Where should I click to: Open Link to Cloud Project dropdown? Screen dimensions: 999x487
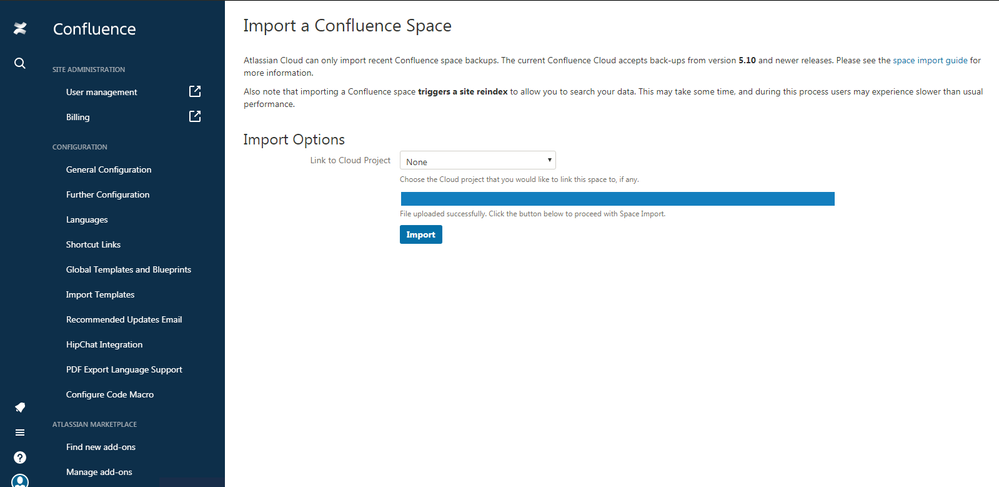coord(478,161)
